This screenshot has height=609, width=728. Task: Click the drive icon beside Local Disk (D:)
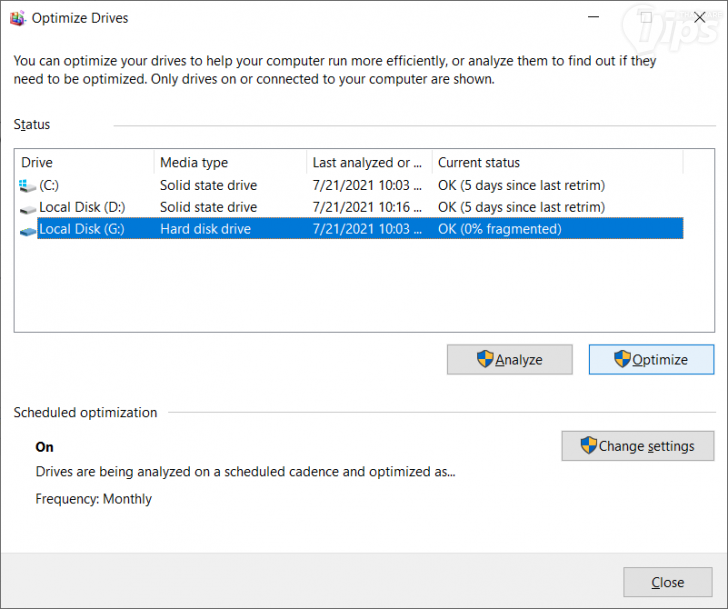pos(27,208)
